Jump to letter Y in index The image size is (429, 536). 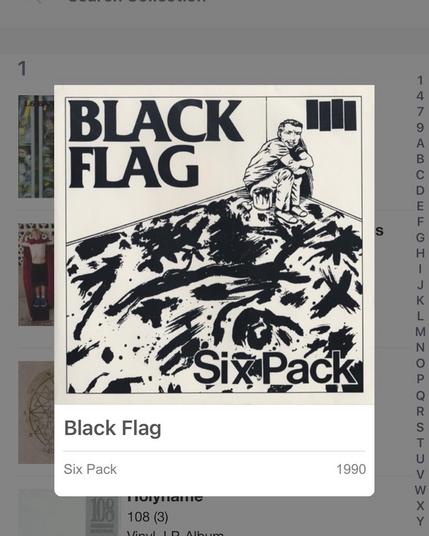tap(420, 521)
